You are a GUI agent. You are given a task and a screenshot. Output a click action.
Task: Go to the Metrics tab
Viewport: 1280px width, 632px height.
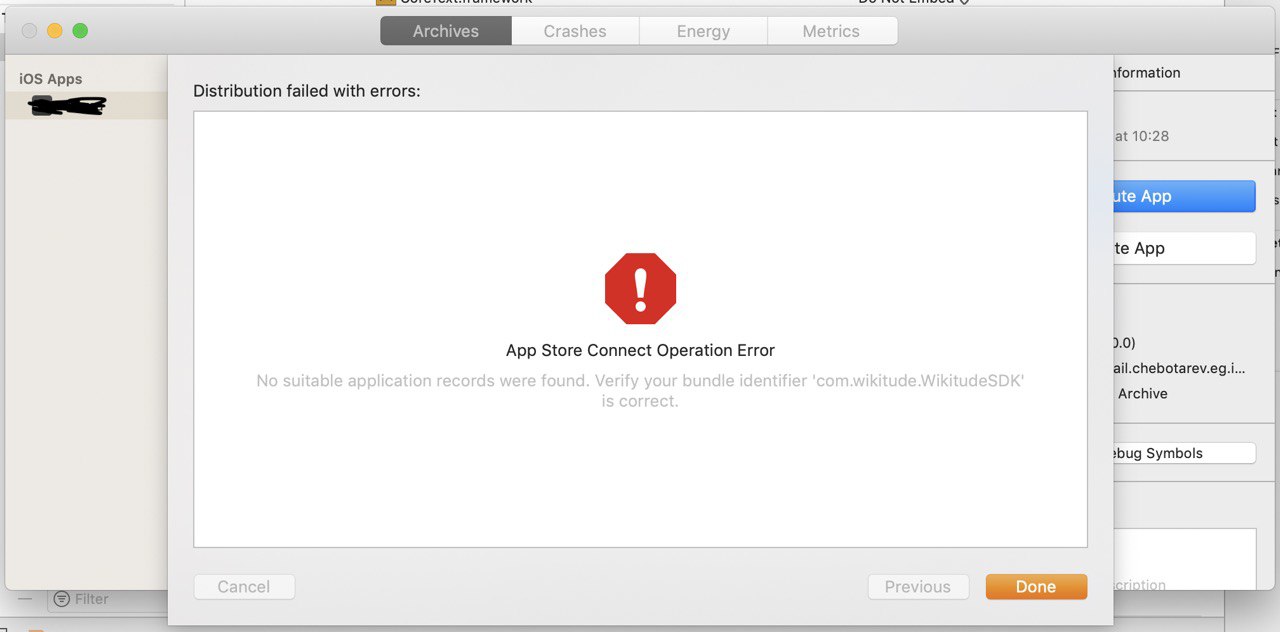pos(831,31)
